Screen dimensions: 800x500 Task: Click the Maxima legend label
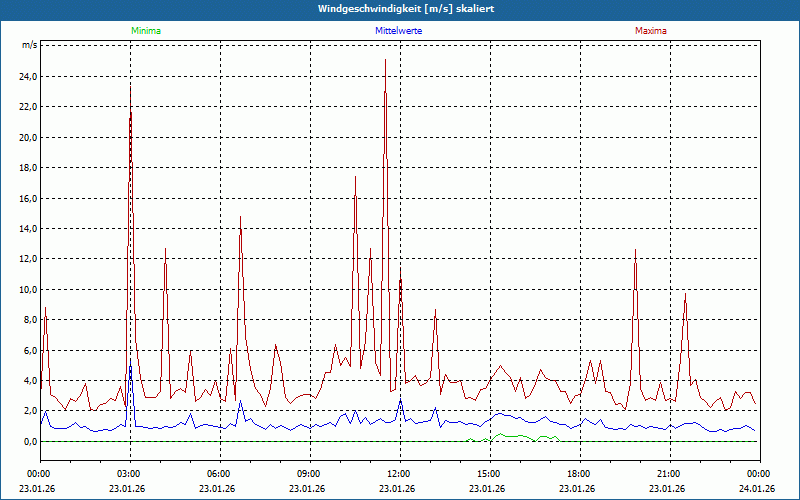pyautogui.click(x=651, y=31)
